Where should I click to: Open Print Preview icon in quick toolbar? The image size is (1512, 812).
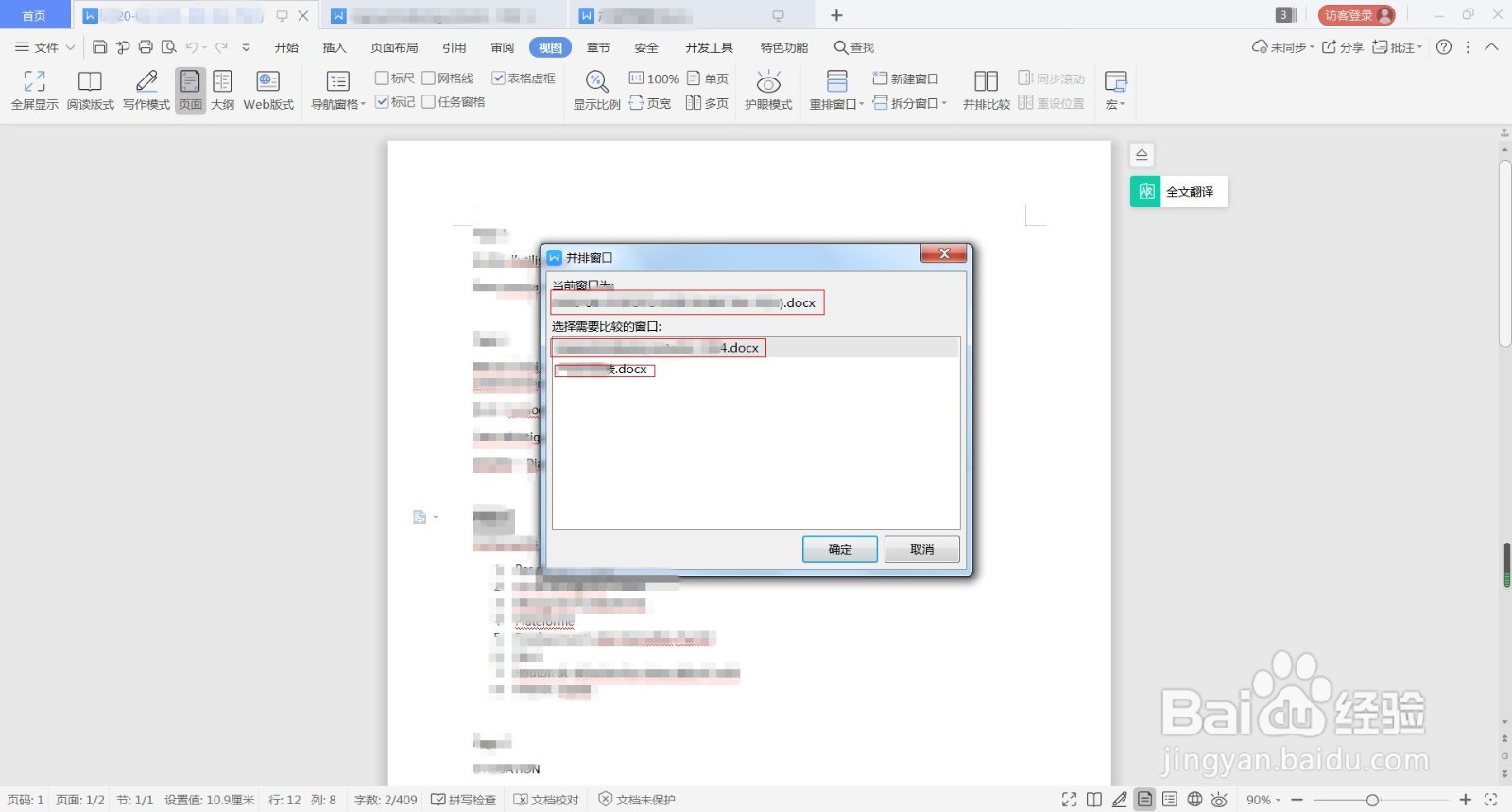click(169, 47)
